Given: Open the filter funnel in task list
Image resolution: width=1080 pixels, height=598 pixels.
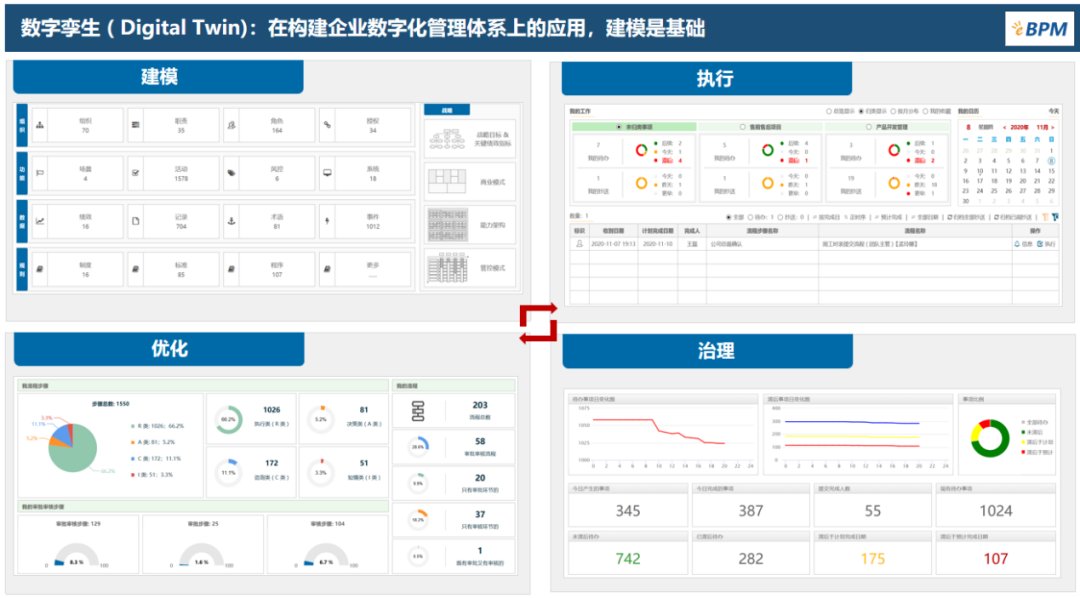Looking at the screenshot, I should (x=1055, y=216).
